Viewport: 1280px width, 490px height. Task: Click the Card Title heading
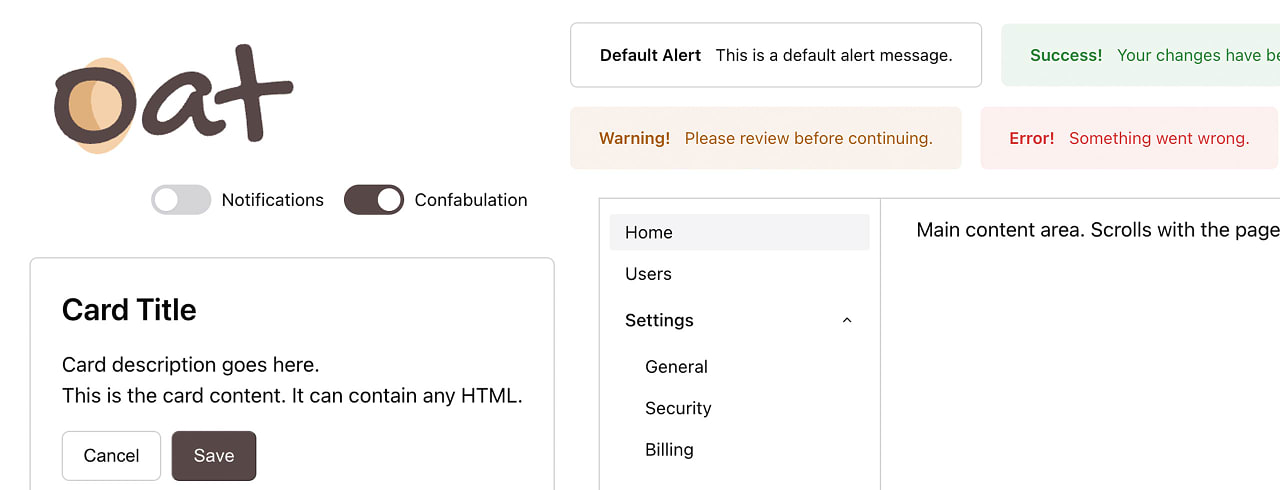coord(129,310)
